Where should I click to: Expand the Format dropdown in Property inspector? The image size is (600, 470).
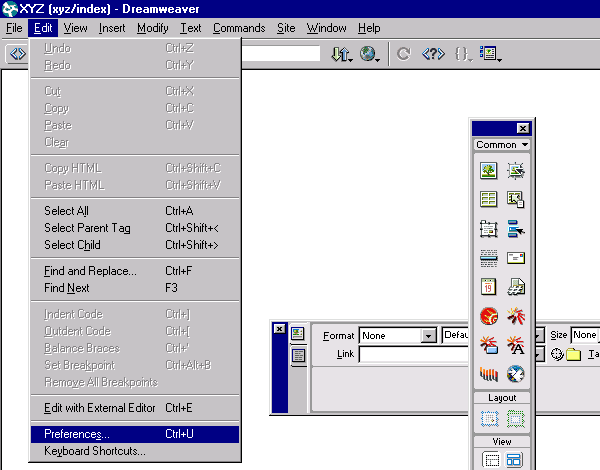coord(428,336)
